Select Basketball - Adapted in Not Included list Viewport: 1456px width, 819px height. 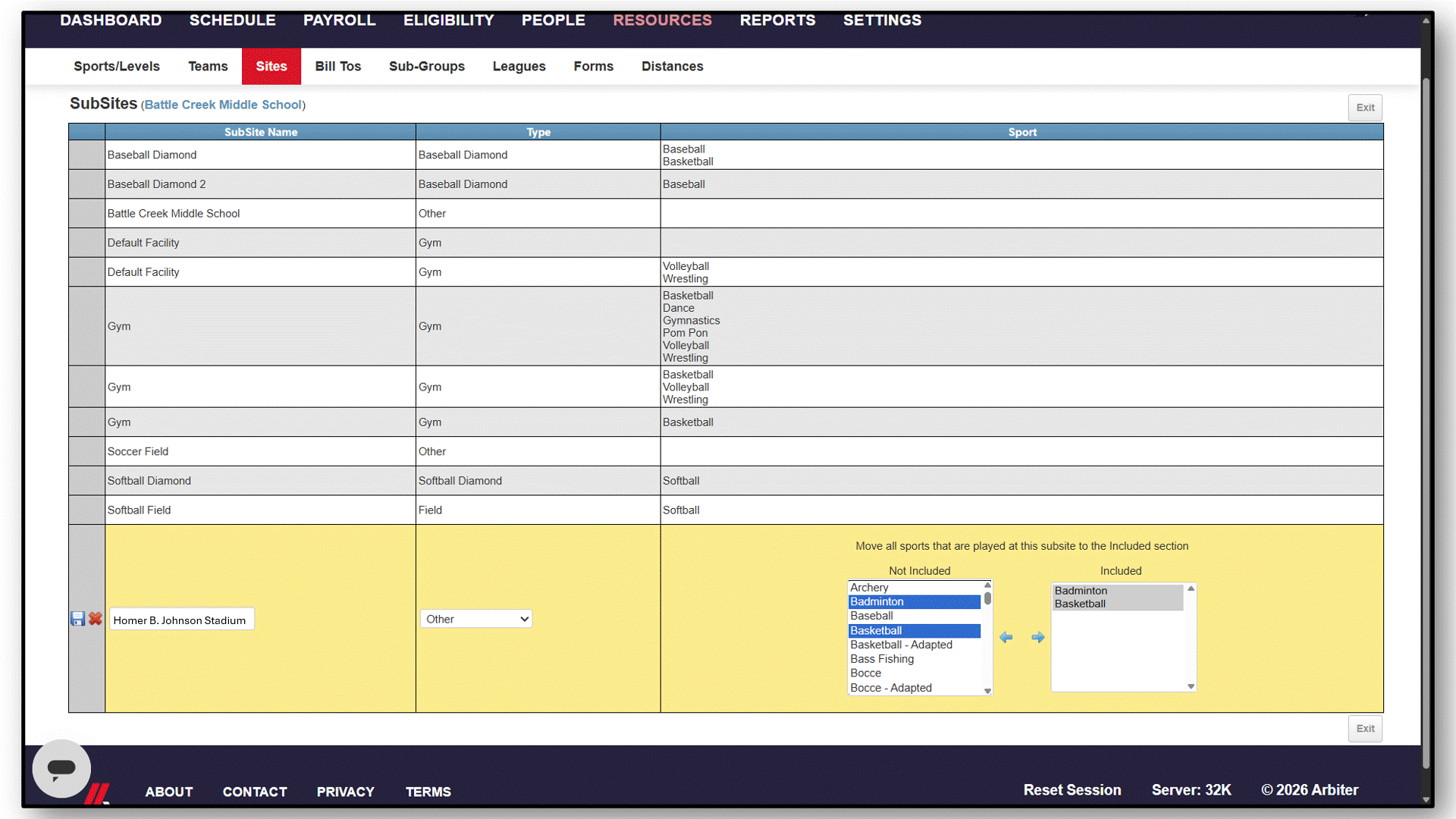915,645
